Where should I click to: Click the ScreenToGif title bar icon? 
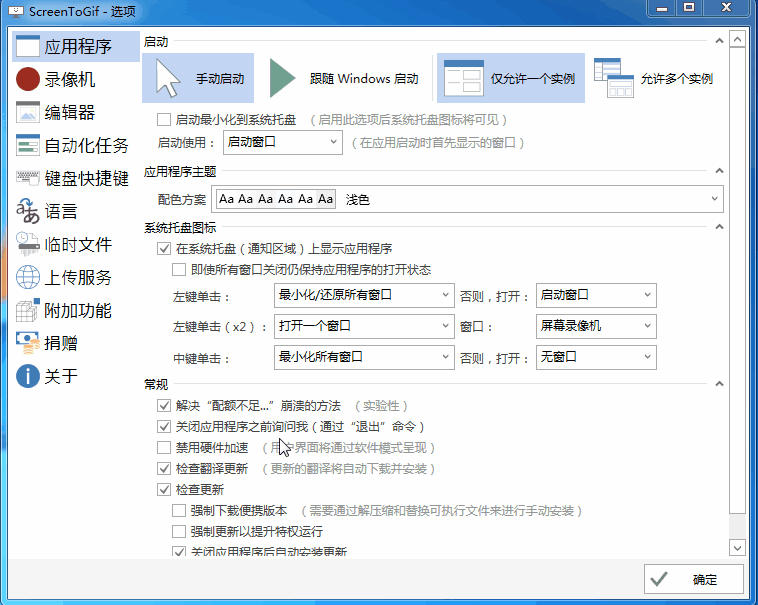pyautogui.click(x=16, y=11)
